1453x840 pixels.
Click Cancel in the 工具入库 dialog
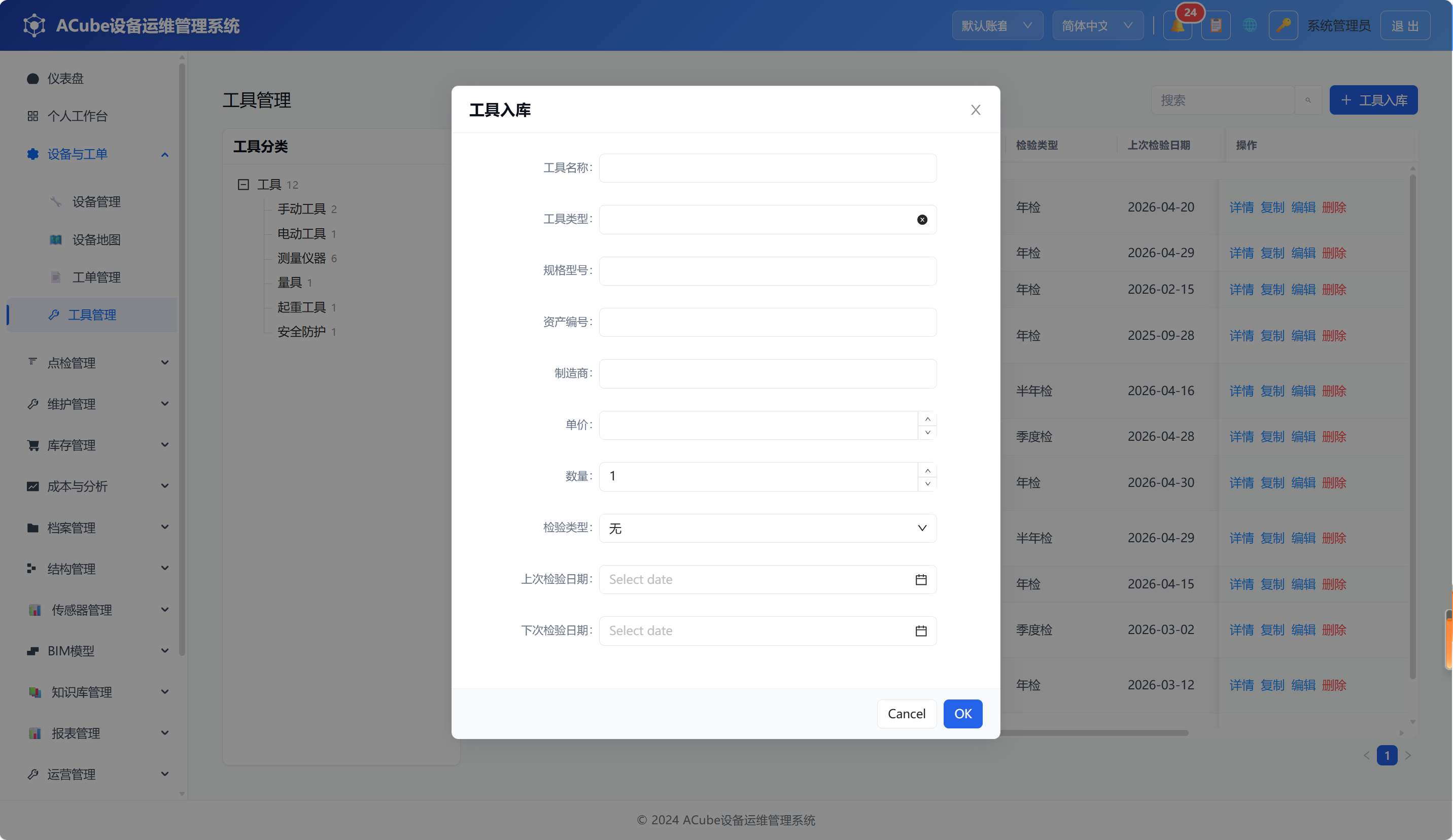[907, 714]
